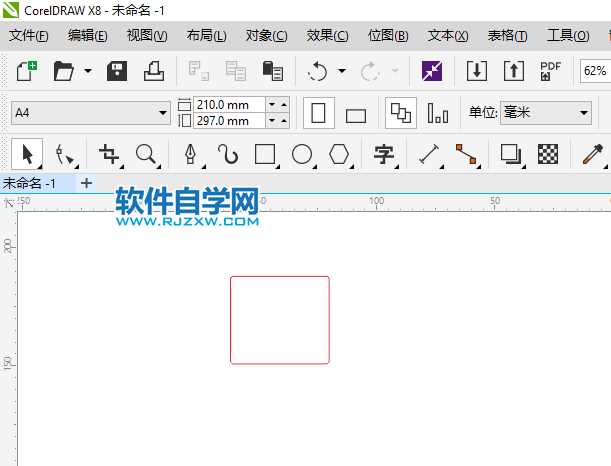Open the 效果(C) menu
The image size is (611, 466).
pyautogui.click(x=327, y=35)
